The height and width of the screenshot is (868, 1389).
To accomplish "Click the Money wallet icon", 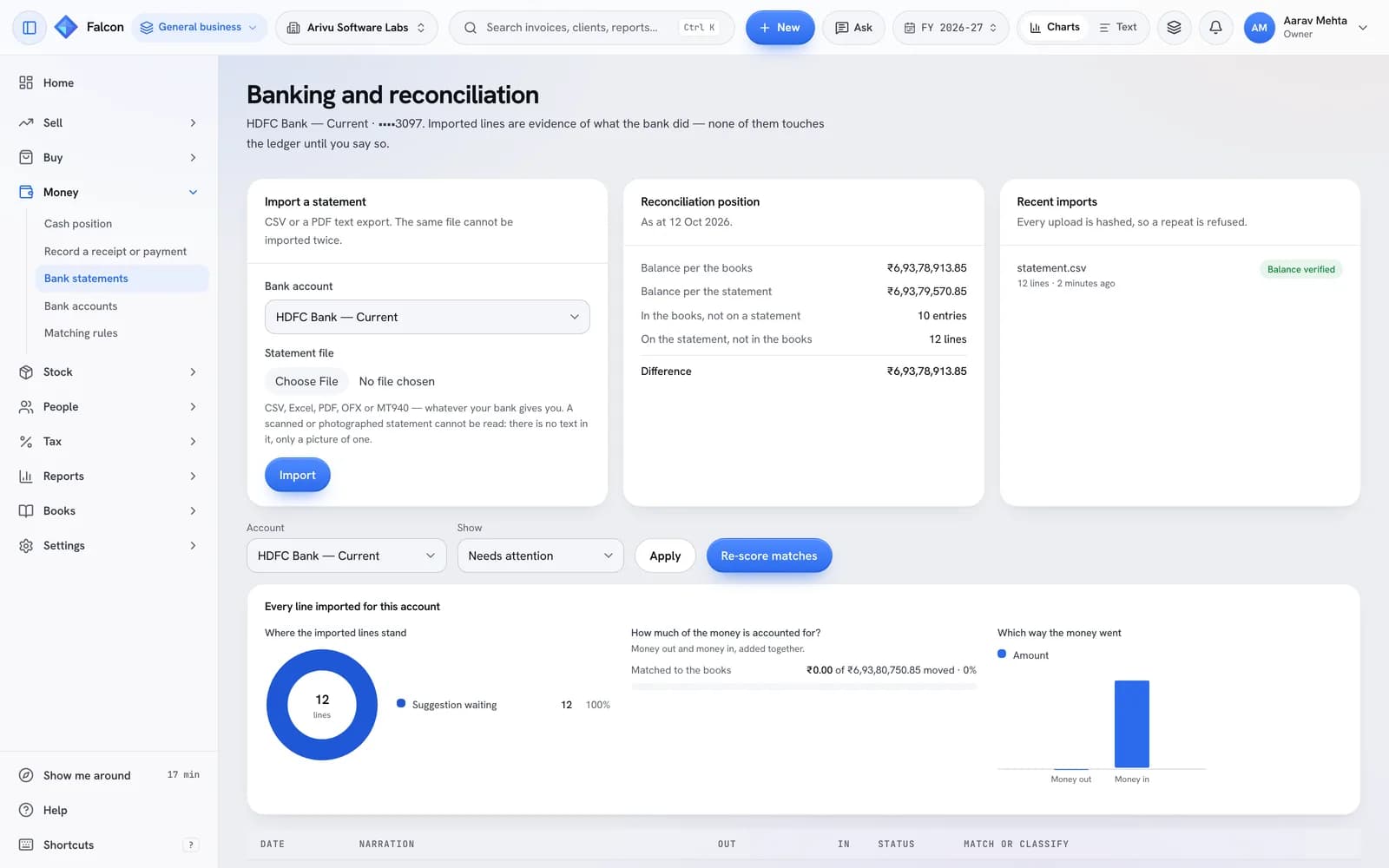I will (26, 192).
